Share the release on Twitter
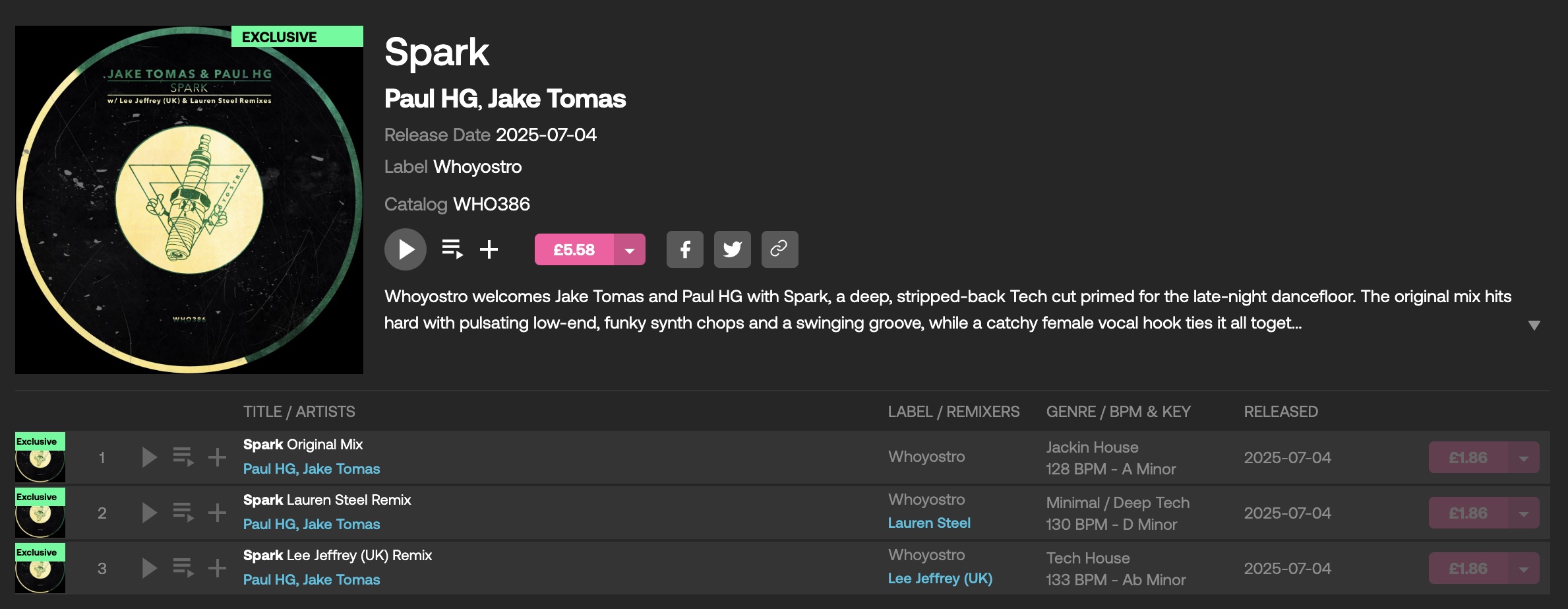 coord(732,249)
